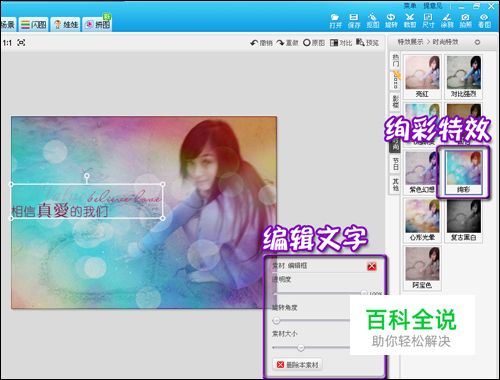Undo last action with 撤销
The width and height of the screenshot is (500, 380).
click(262, 43)
